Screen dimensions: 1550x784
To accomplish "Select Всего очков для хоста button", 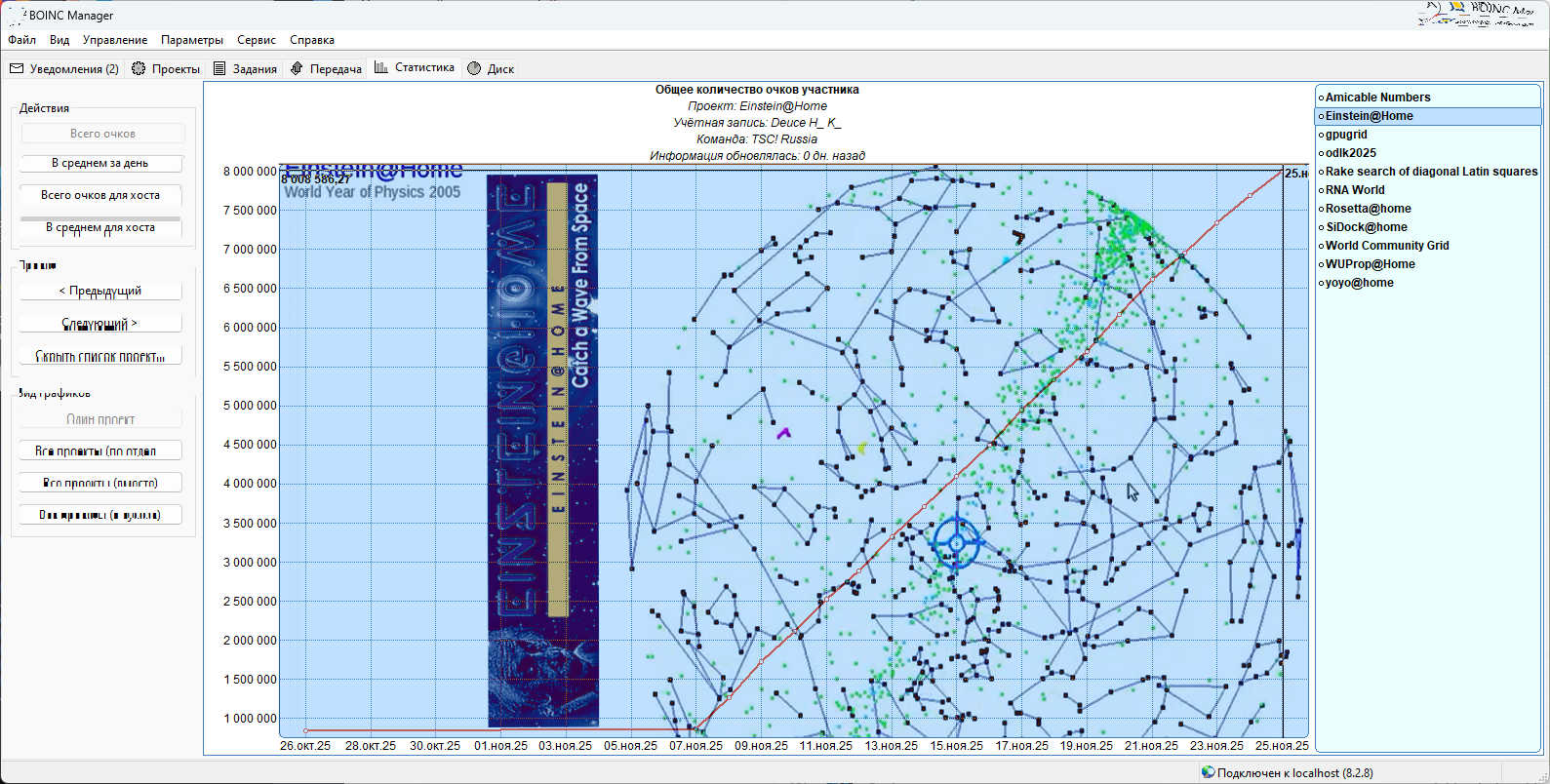I will pyautogui.click(x=100, y=195).
